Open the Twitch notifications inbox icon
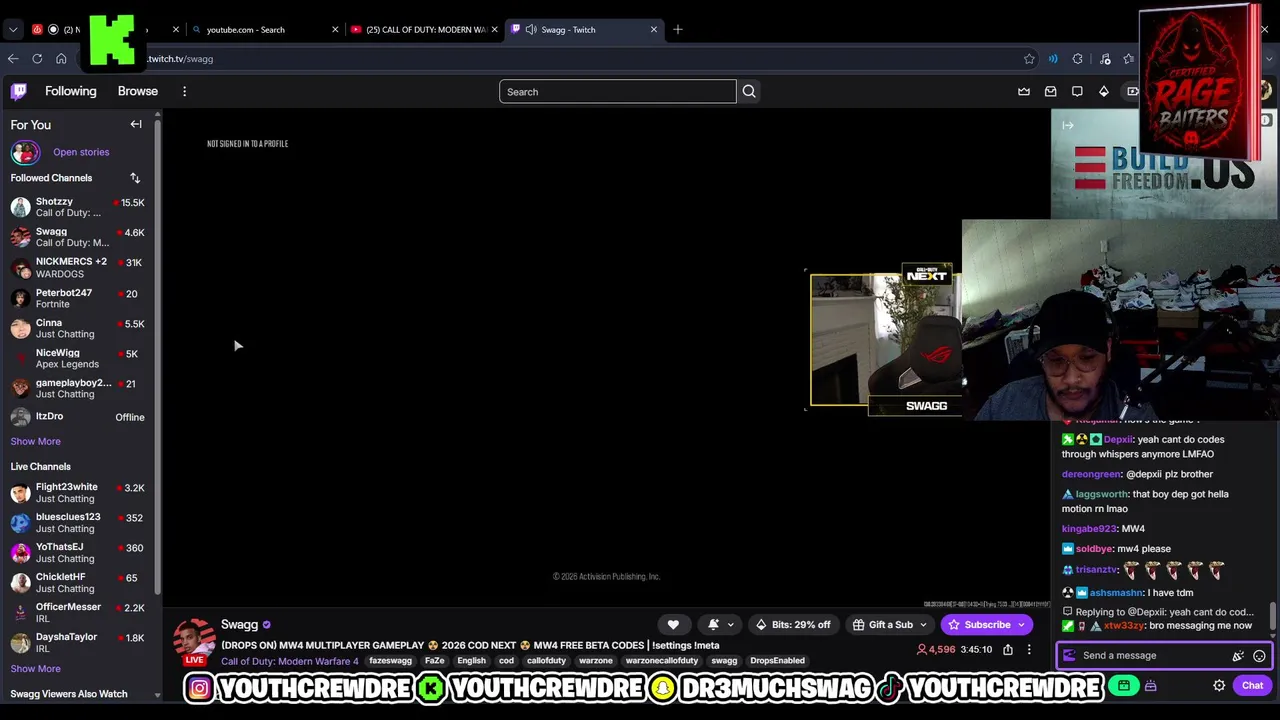This screenshot has width=1280, height=720. (x=1051, y=91)
